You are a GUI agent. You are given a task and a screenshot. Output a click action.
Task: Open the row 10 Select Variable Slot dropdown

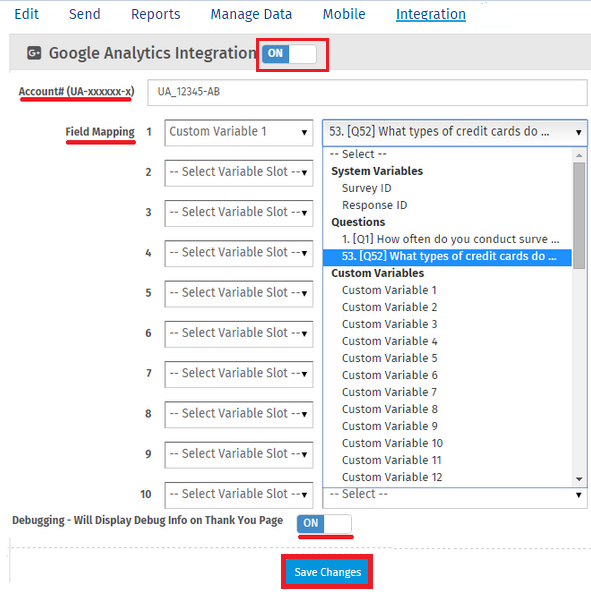tap(239, 495)
